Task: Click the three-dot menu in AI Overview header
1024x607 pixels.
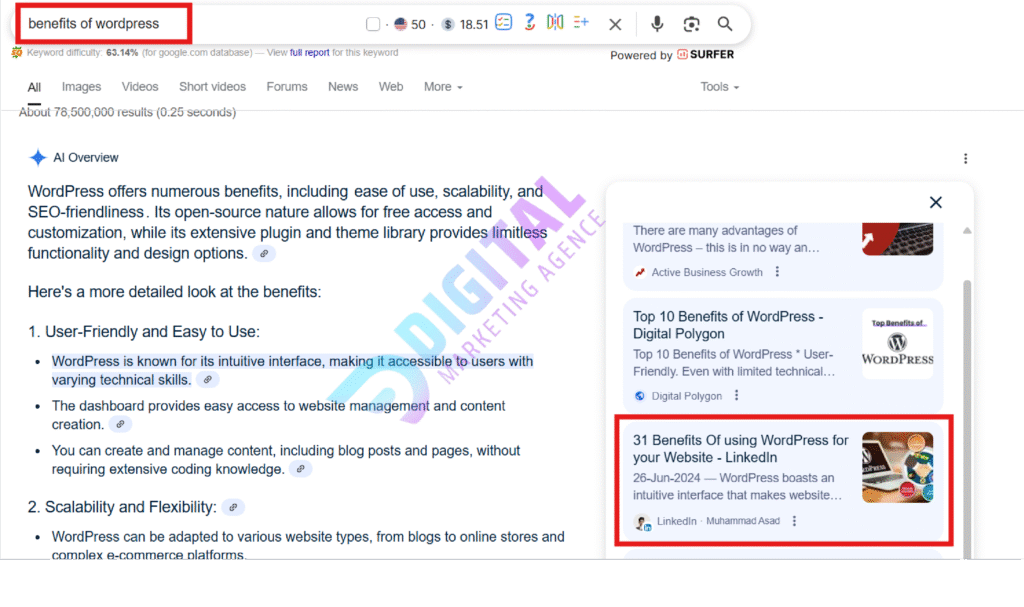Action: (965, 158)
